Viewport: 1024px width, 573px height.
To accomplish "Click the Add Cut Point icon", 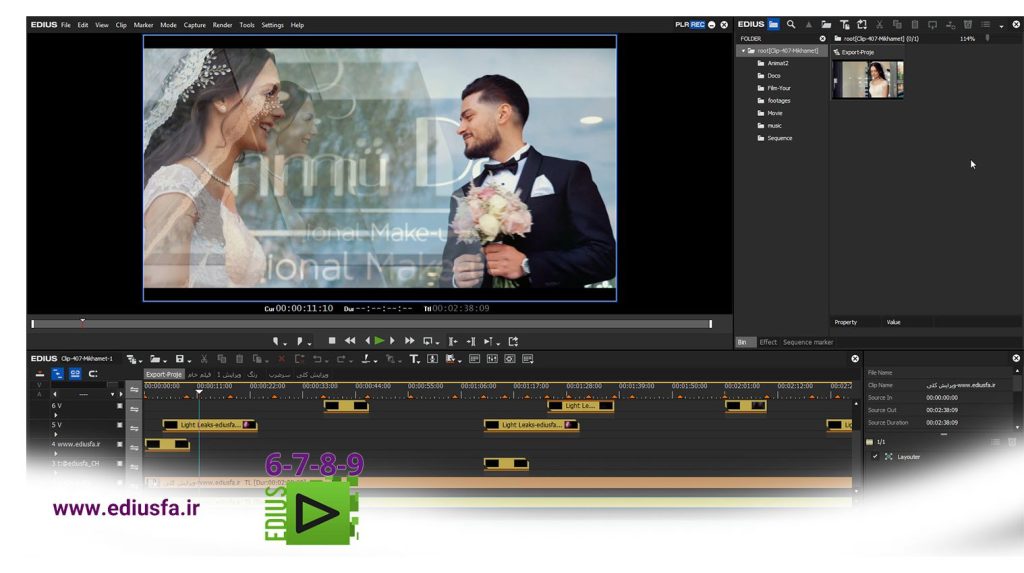I will [x=368, y=359].
